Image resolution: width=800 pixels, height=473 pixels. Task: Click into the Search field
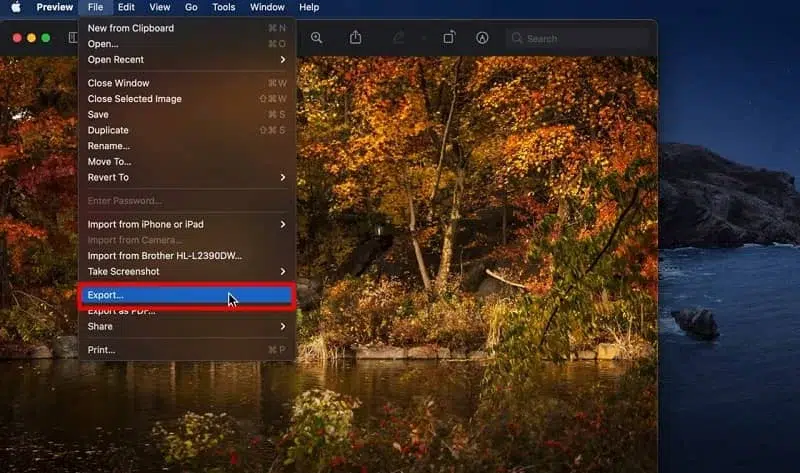(x=578, y=38)
